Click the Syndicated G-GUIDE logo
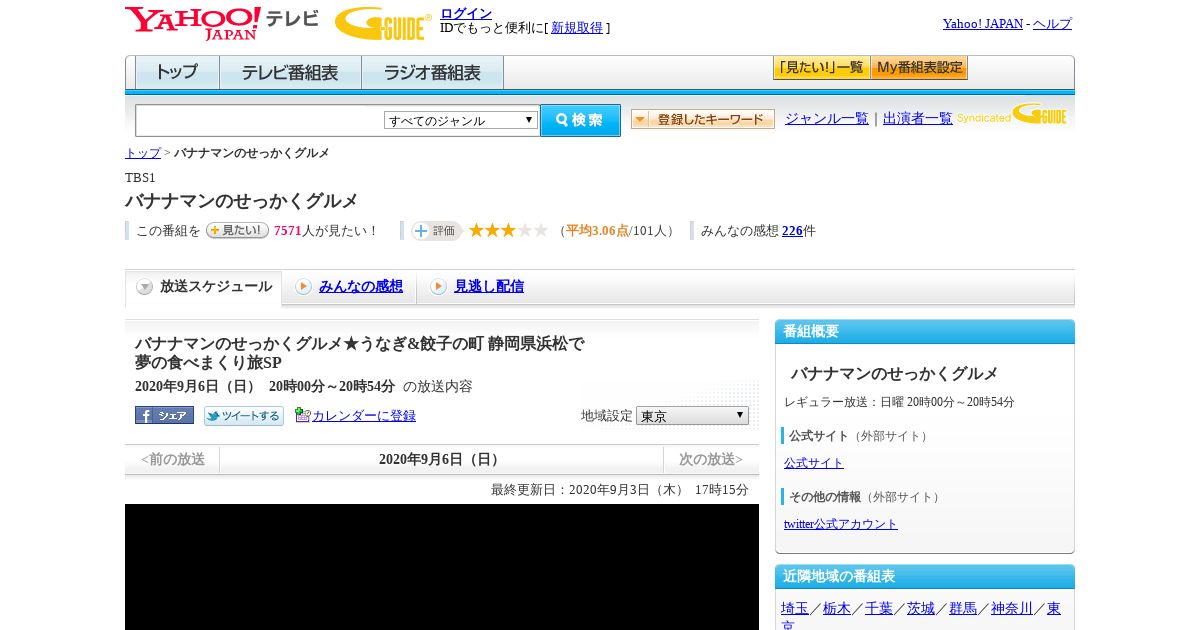1200x630 pixels. 1011,115
